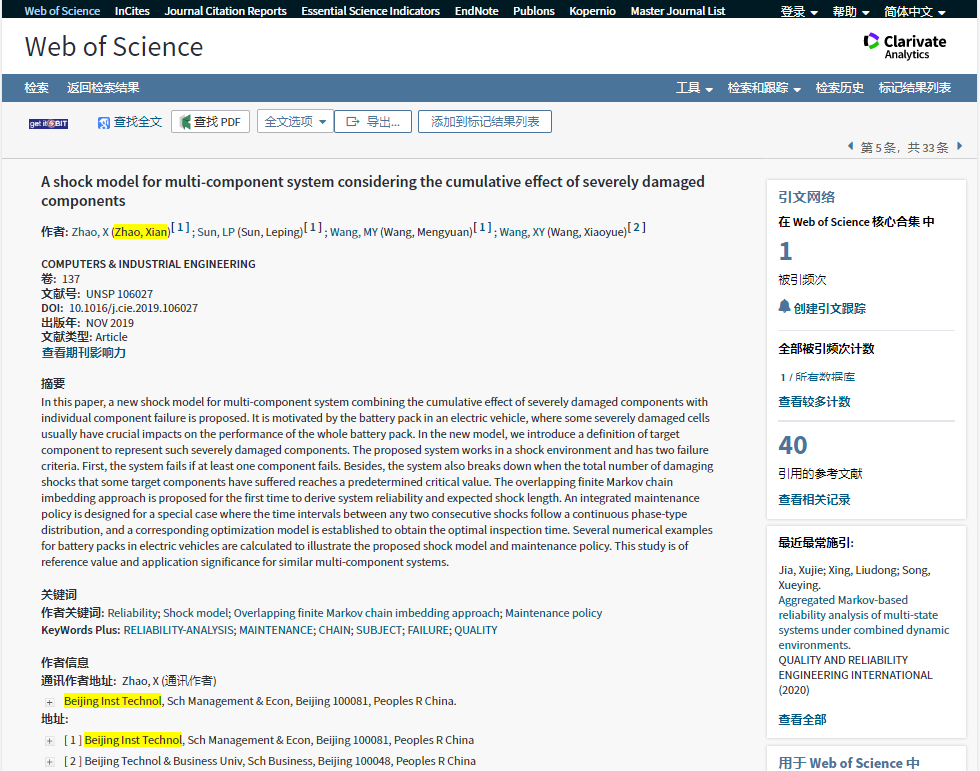The width and height of the screenshot is (980, 771).
Task: Click the Clarivate Analytics logo
Action: [x=904, y=46]
